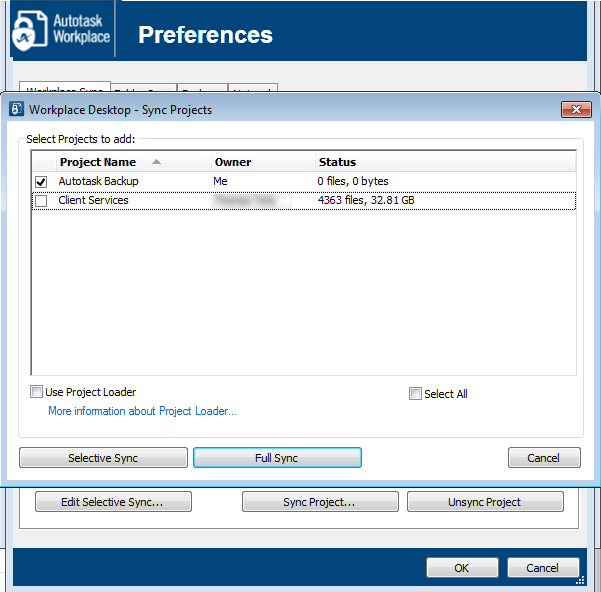Image resolution: width=601 pixels, height=592 pixels.
Task: Click the Autotask Workplace logo
Action: [x=60, y=32]
